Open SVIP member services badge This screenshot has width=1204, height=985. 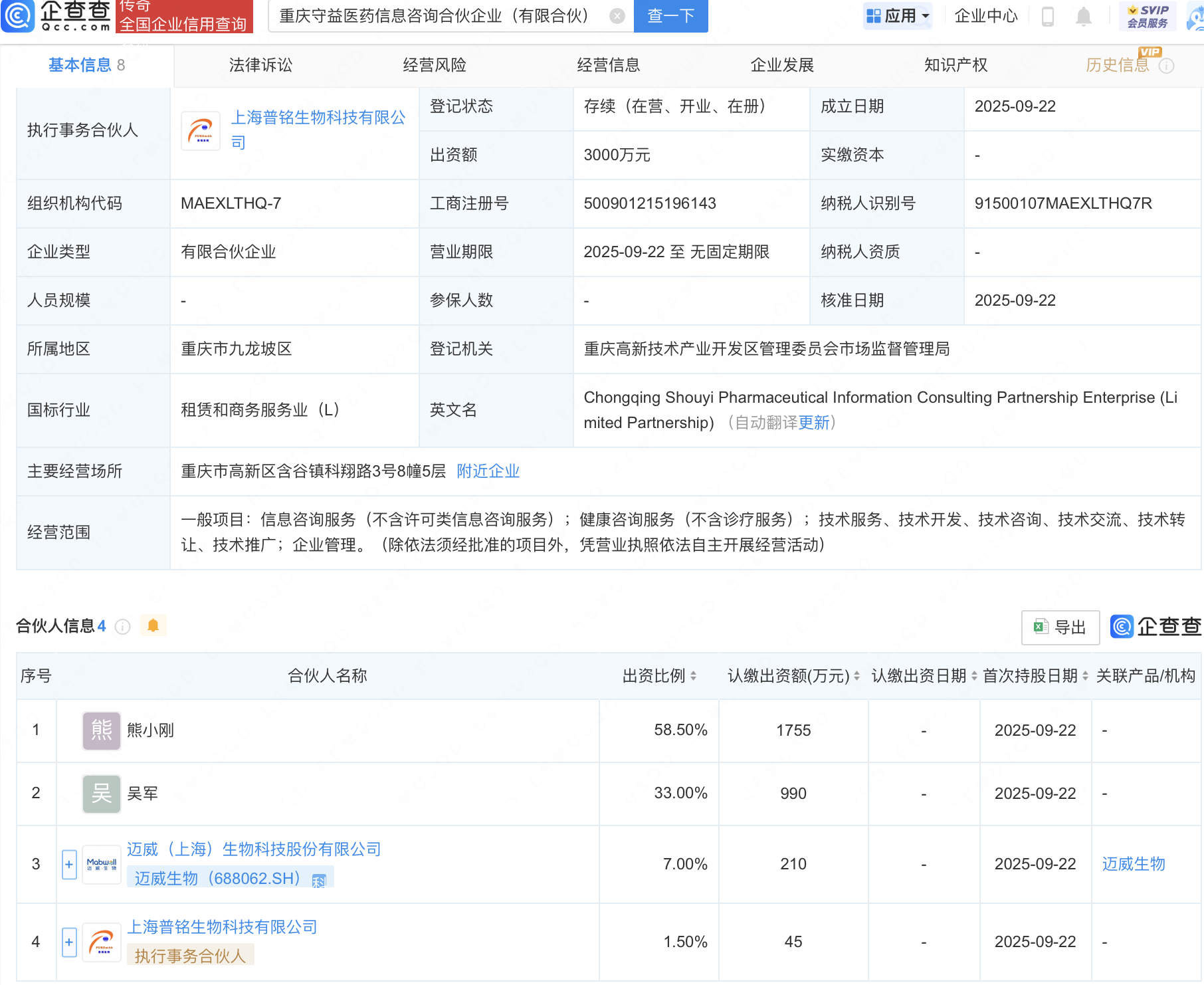[x=1148, y=16]
